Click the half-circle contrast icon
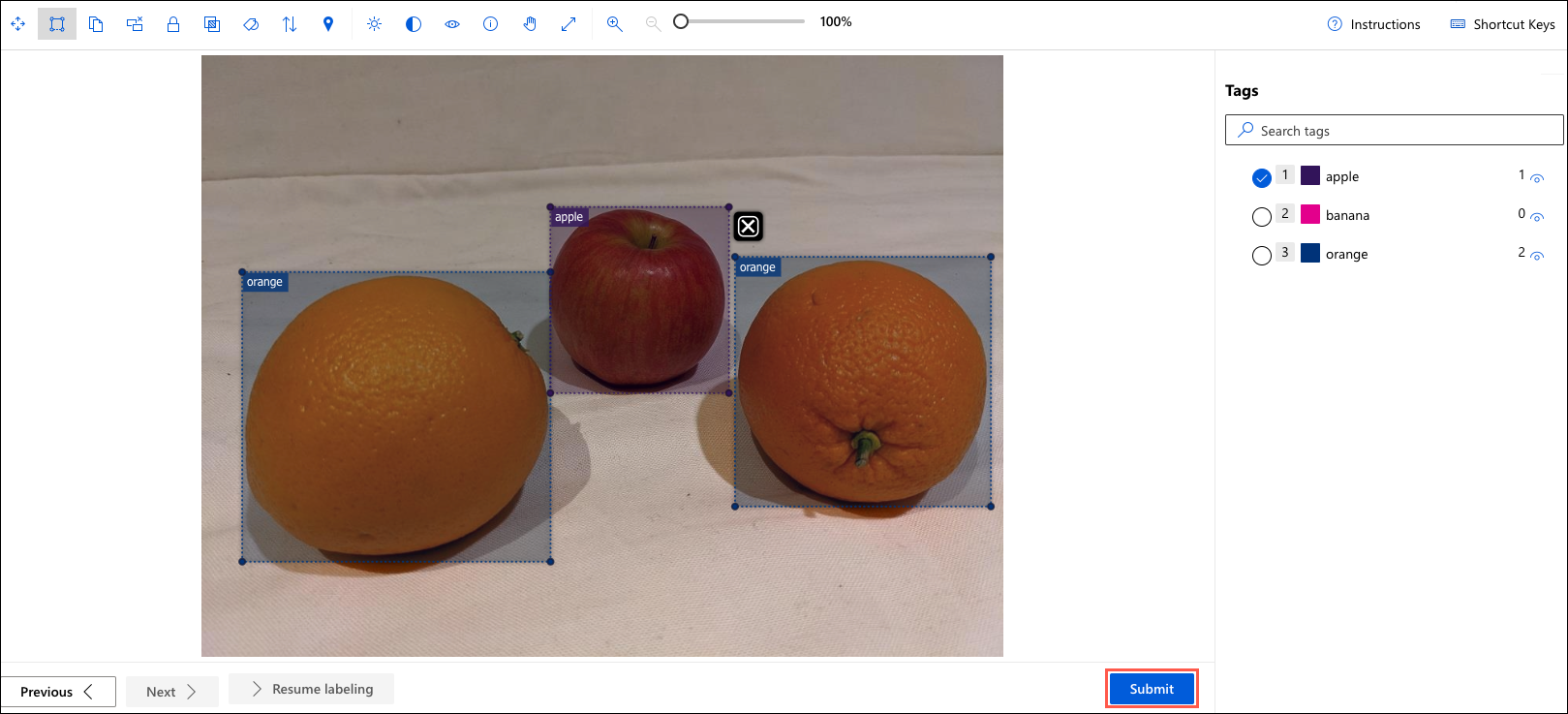The image size is (1568, 714). [414, 24]
